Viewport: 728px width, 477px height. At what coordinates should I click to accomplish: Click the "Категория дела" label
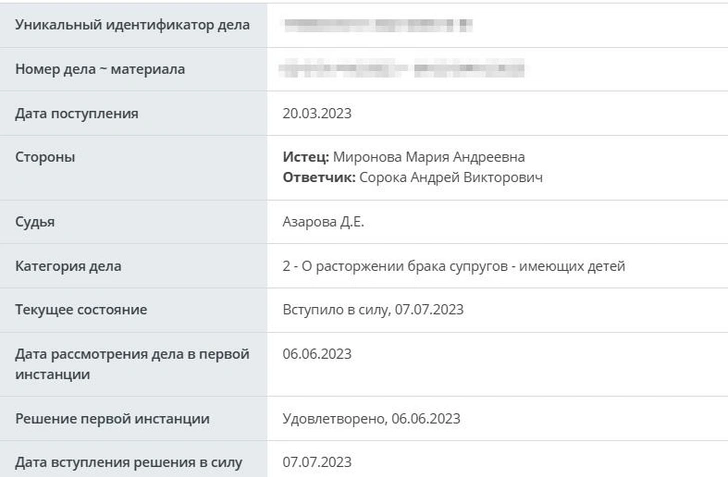pos(68,266)
